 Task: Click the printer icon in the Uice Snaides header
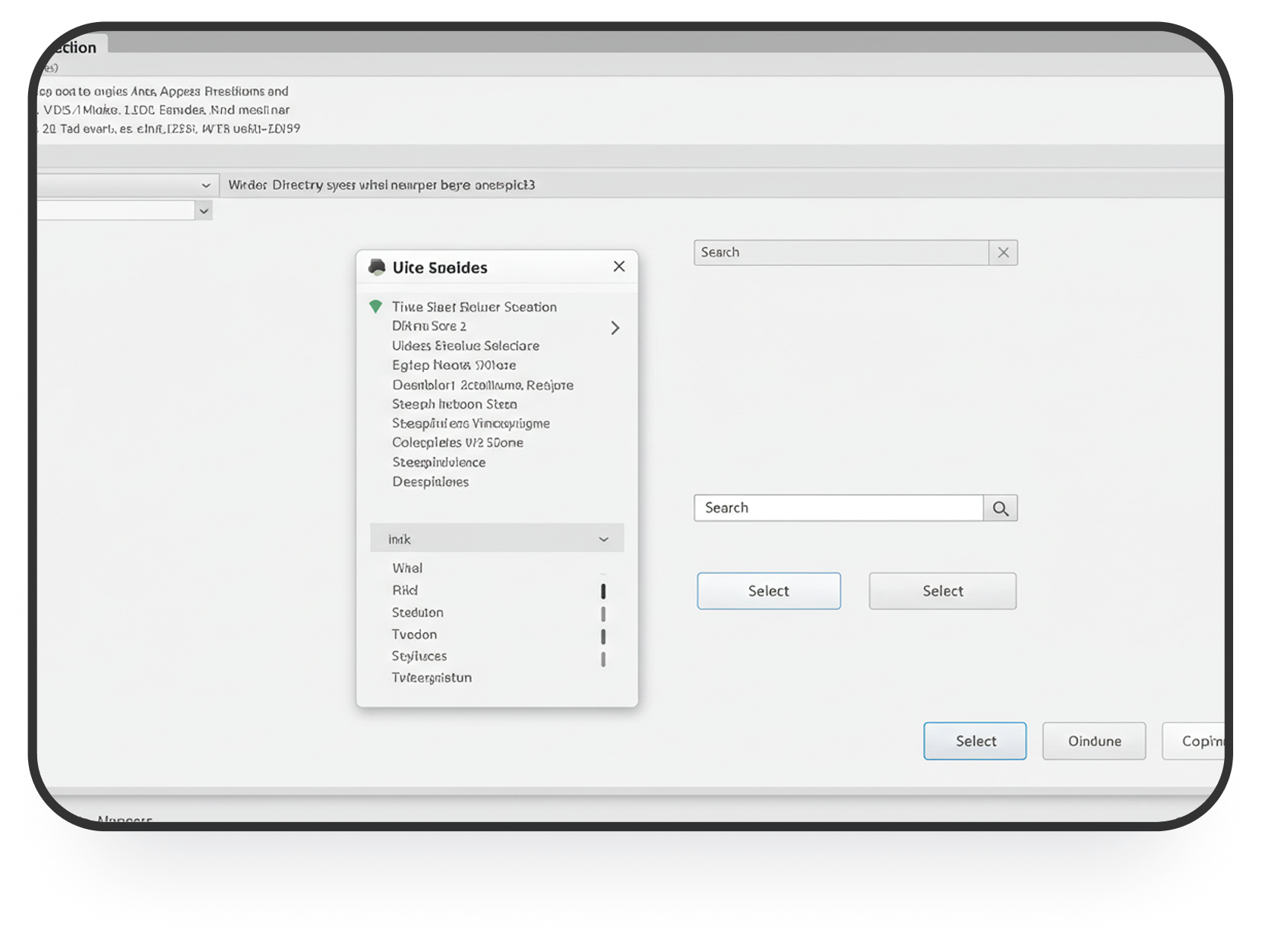pos(376,267)
